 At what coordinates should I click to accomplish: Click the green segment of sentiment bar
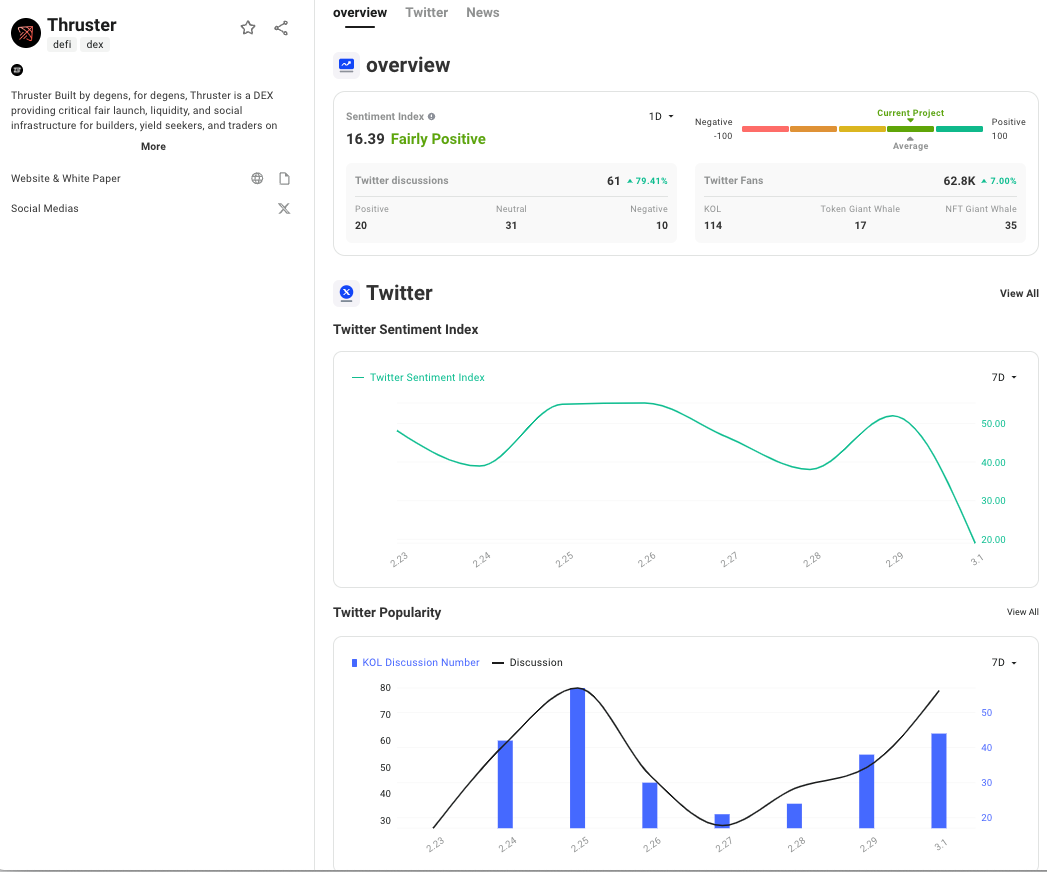tap(910, 129)
